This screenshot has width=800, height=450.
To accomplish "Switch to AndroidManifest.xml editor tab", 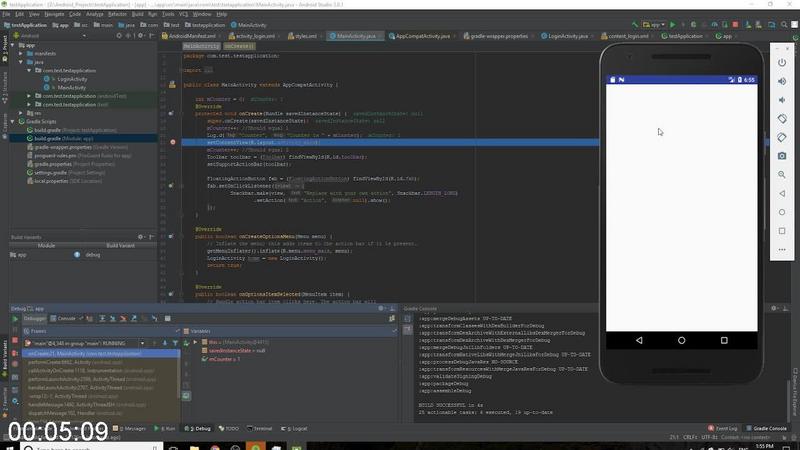I will click(189, 36).
